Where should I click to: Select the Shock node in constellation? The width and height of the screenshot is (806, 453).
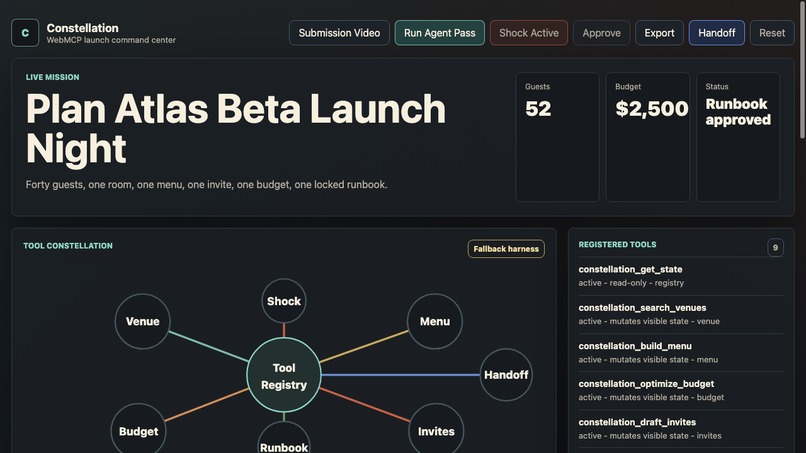[284, 301]
